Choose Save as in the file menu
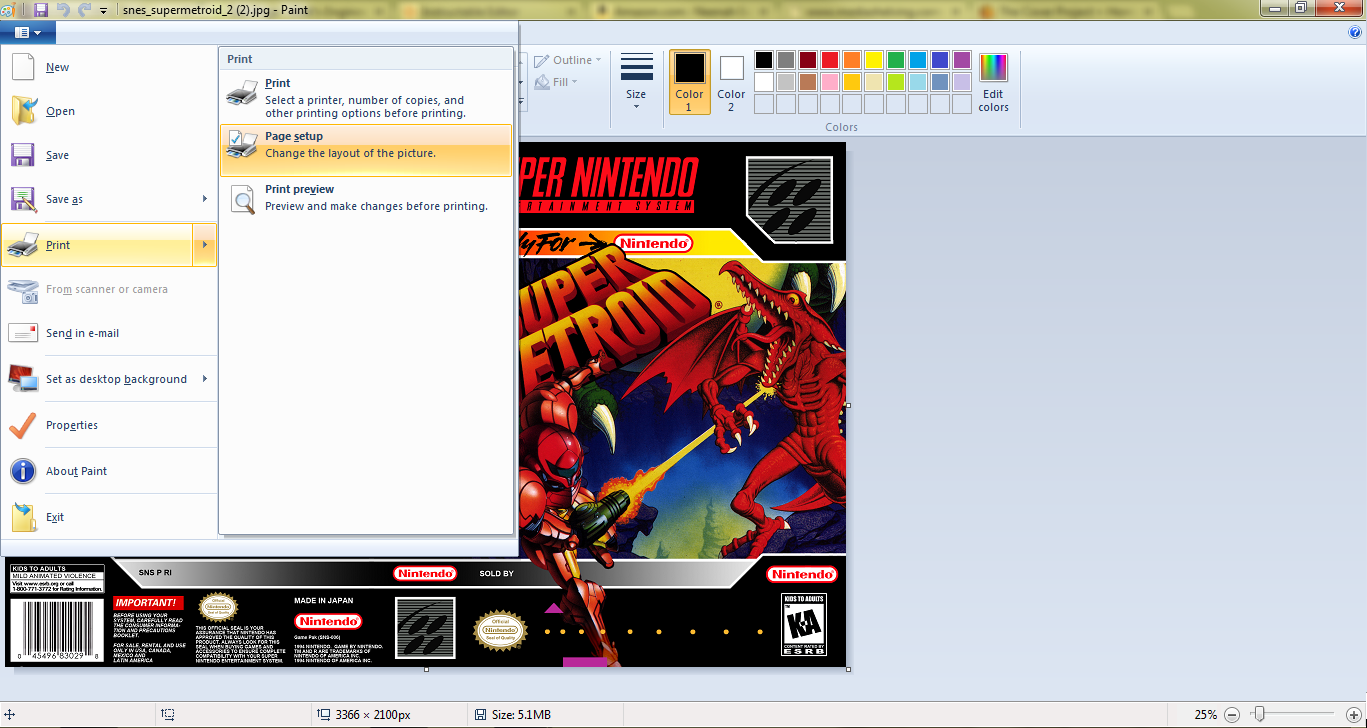Image resolution: width=1367 pixels, height=728 pixels. pos(96,199)
